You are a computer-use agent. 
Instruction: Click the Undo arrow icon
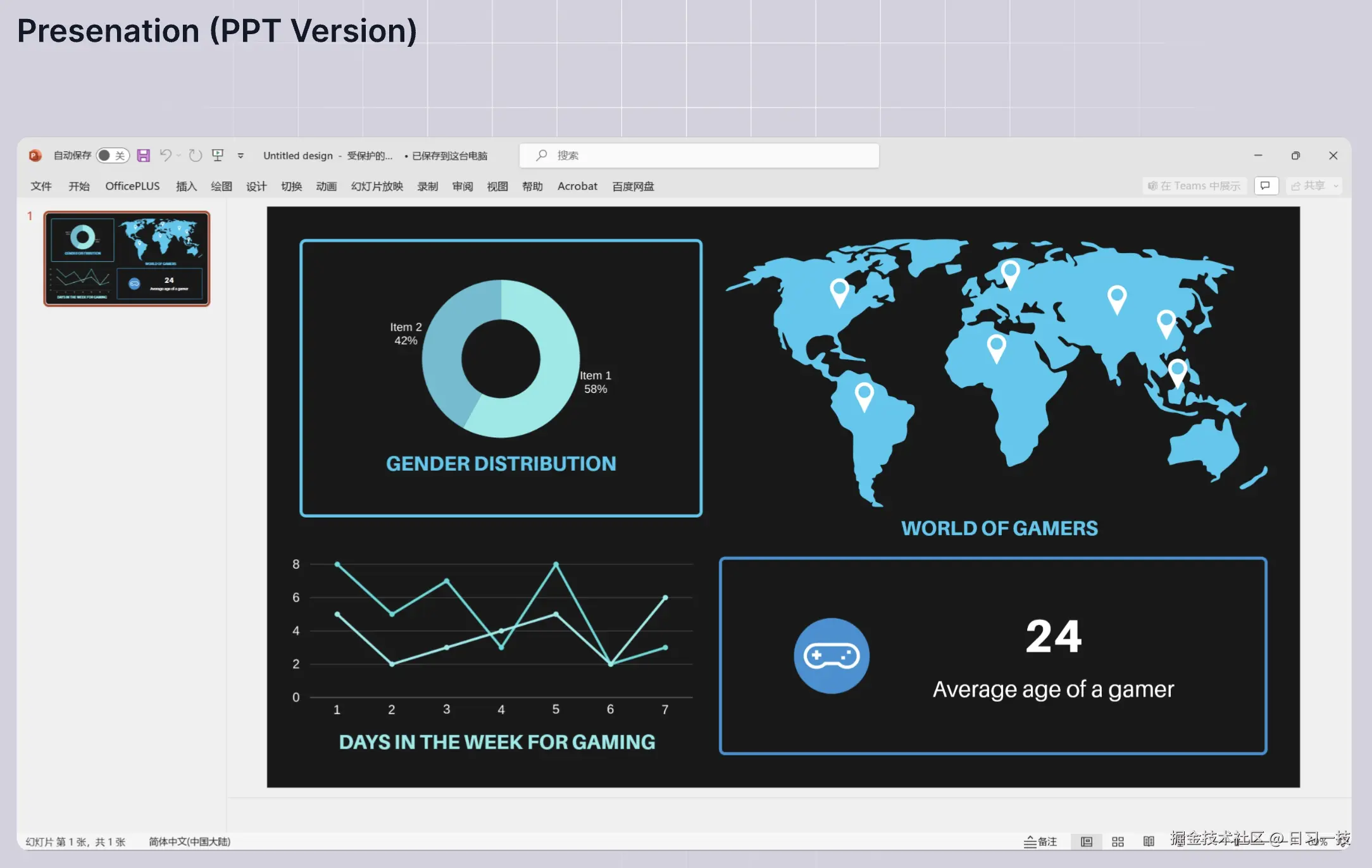point(165,155)
